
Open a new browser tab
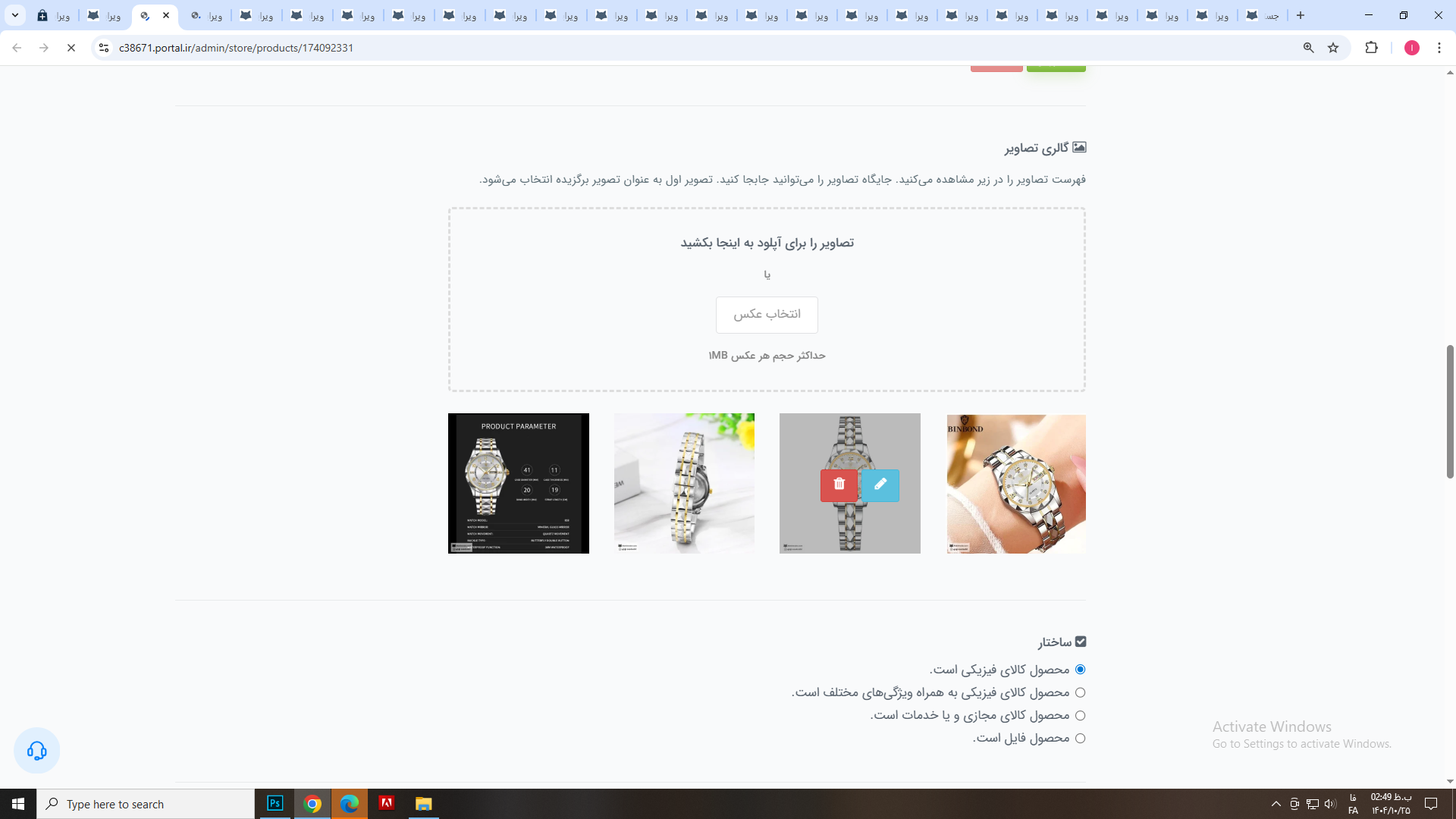pos(1301,15)
